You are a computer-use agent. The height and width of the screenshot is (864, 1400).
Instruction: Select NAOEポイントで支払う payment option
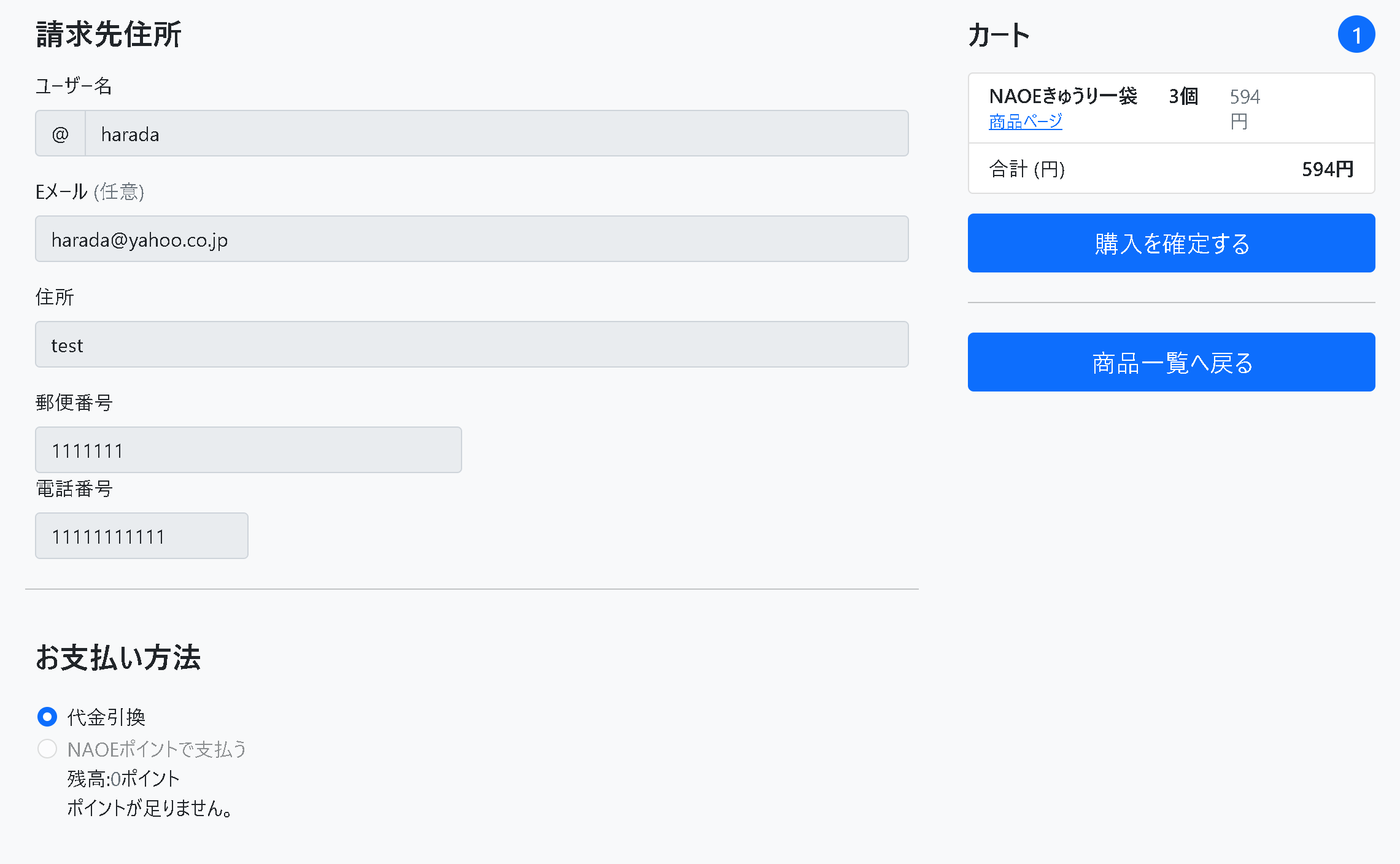coord(47,749)
